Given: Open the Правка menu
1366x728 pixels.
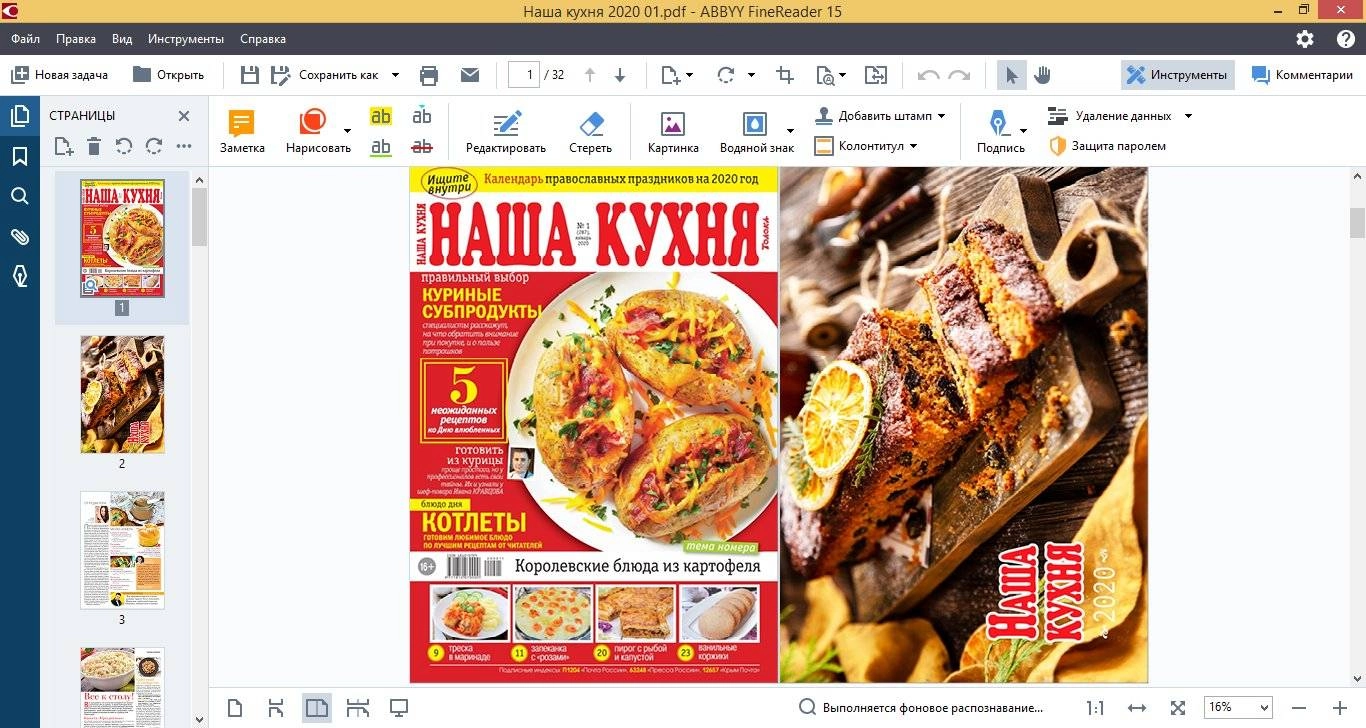Looking at the screenshot, I should coord(76,39).
